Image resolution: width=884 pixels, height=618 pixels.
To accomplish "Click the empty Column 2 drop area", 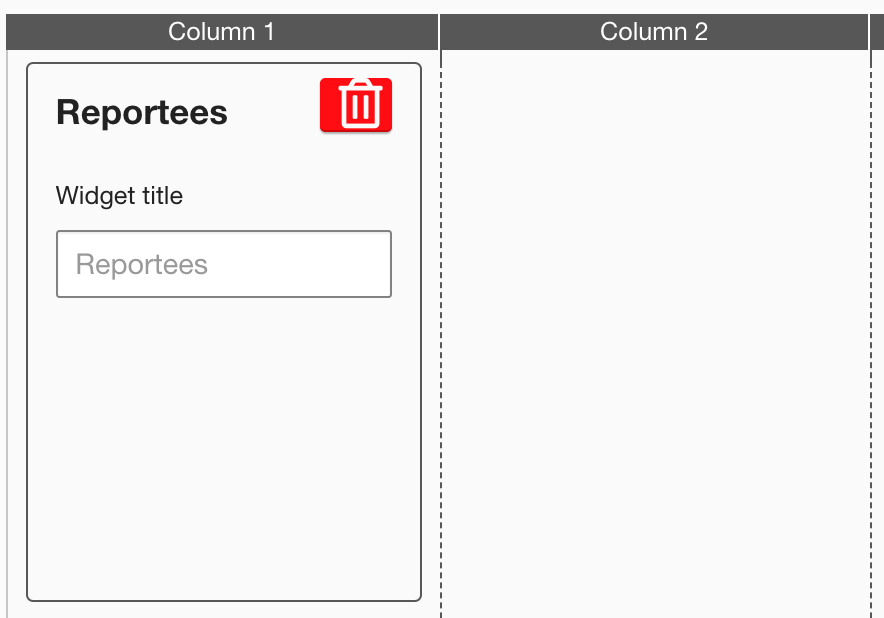I will pos(655,330).
